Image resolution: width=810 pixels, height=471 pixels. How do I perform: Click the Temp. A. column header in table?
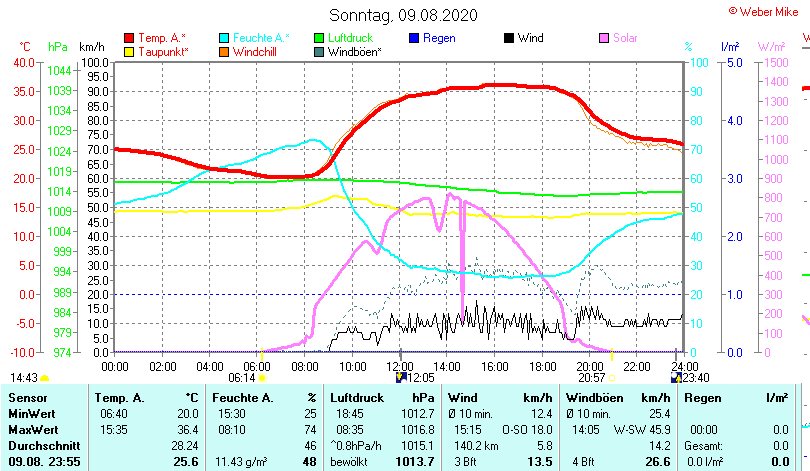tap(119, 398)
